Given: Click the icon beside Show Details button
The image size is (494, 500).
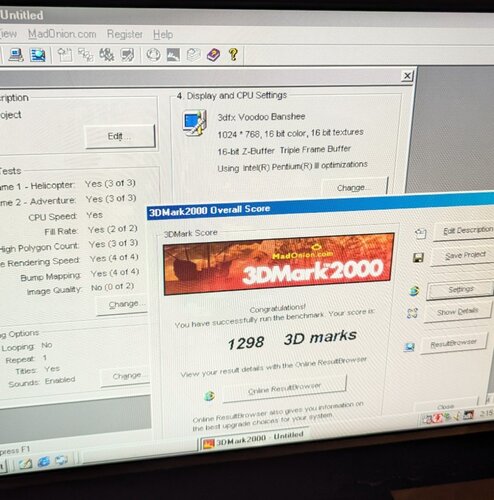Looking at the screenshot, I should click(412, 313).
